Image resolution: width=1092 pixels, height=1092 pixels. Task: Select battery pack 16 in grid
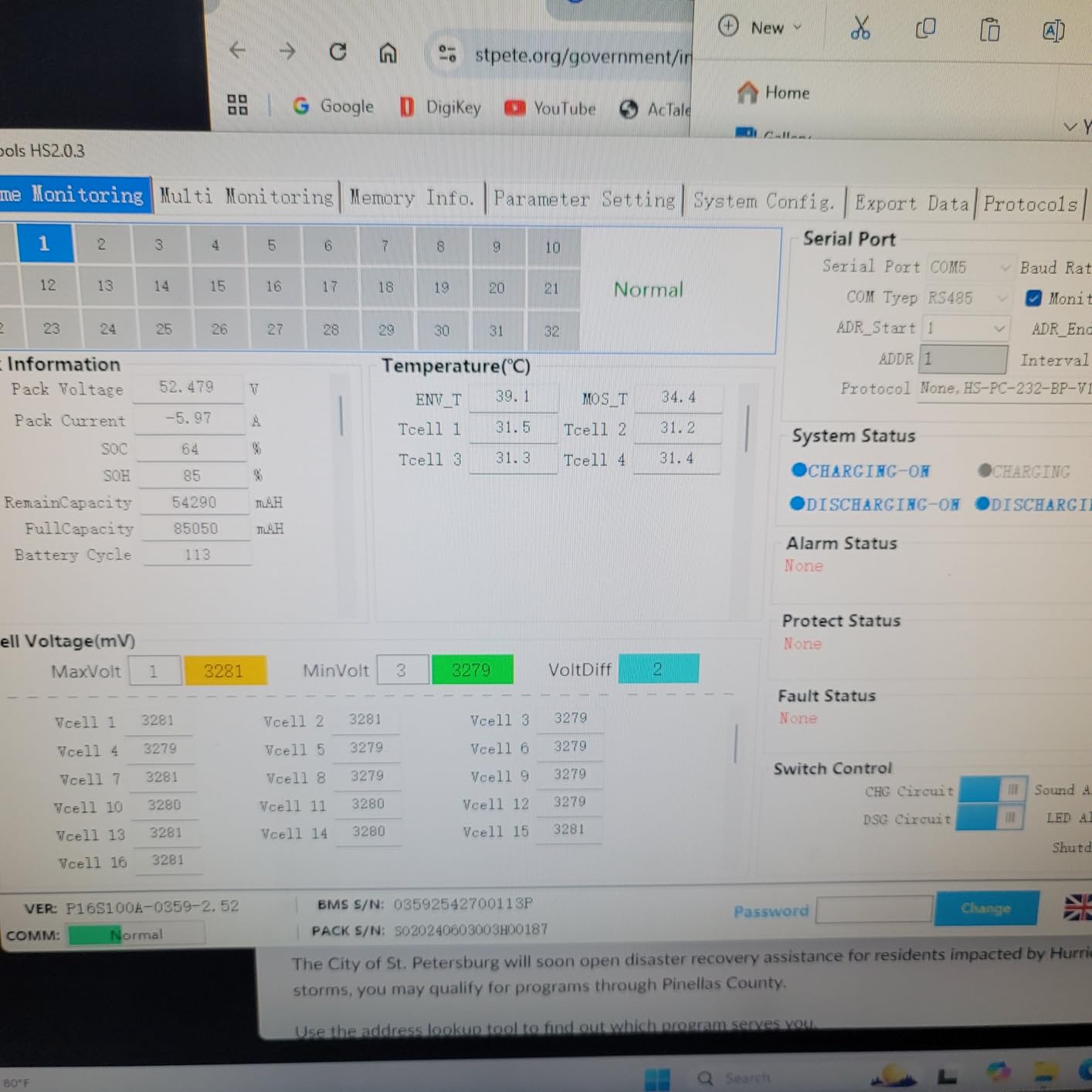click(x=273, y=287)
